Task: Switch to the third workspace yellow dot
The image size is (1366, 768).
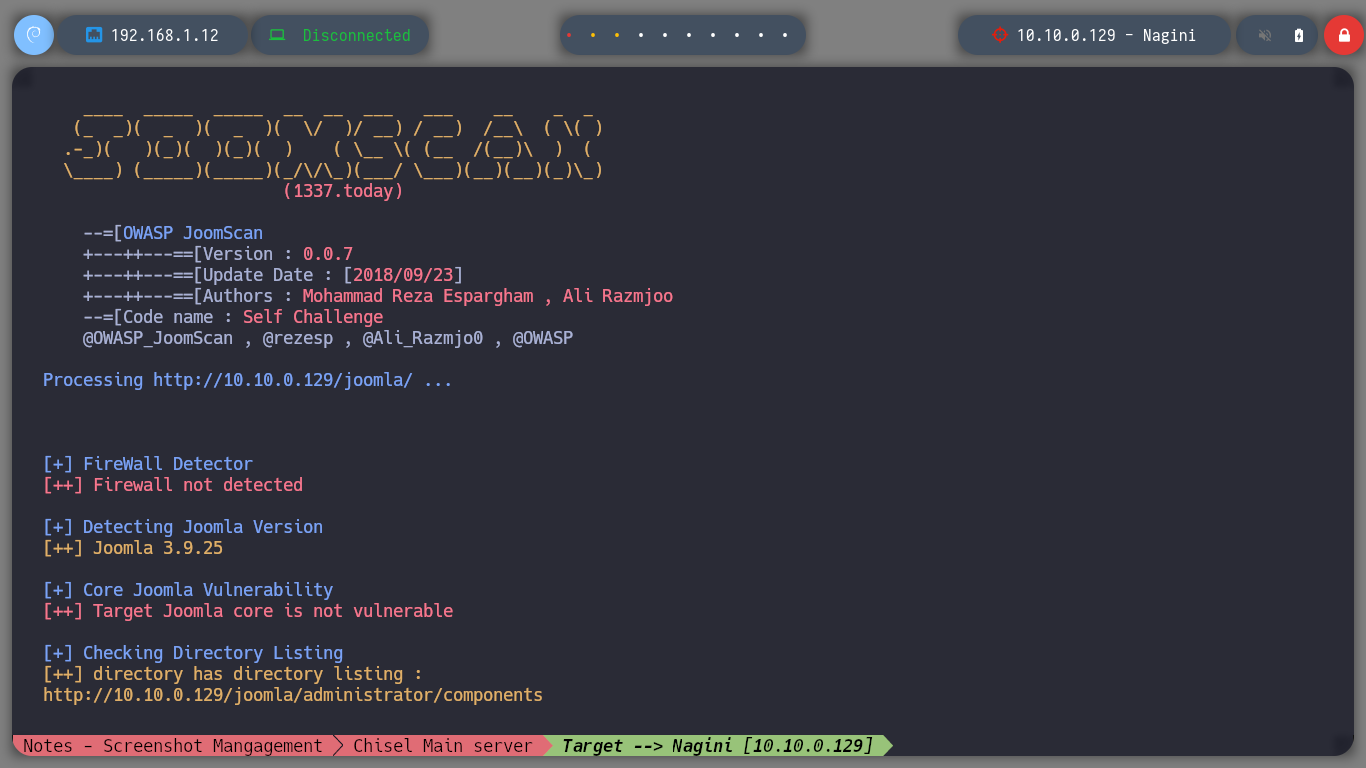Action: point(617,35)
